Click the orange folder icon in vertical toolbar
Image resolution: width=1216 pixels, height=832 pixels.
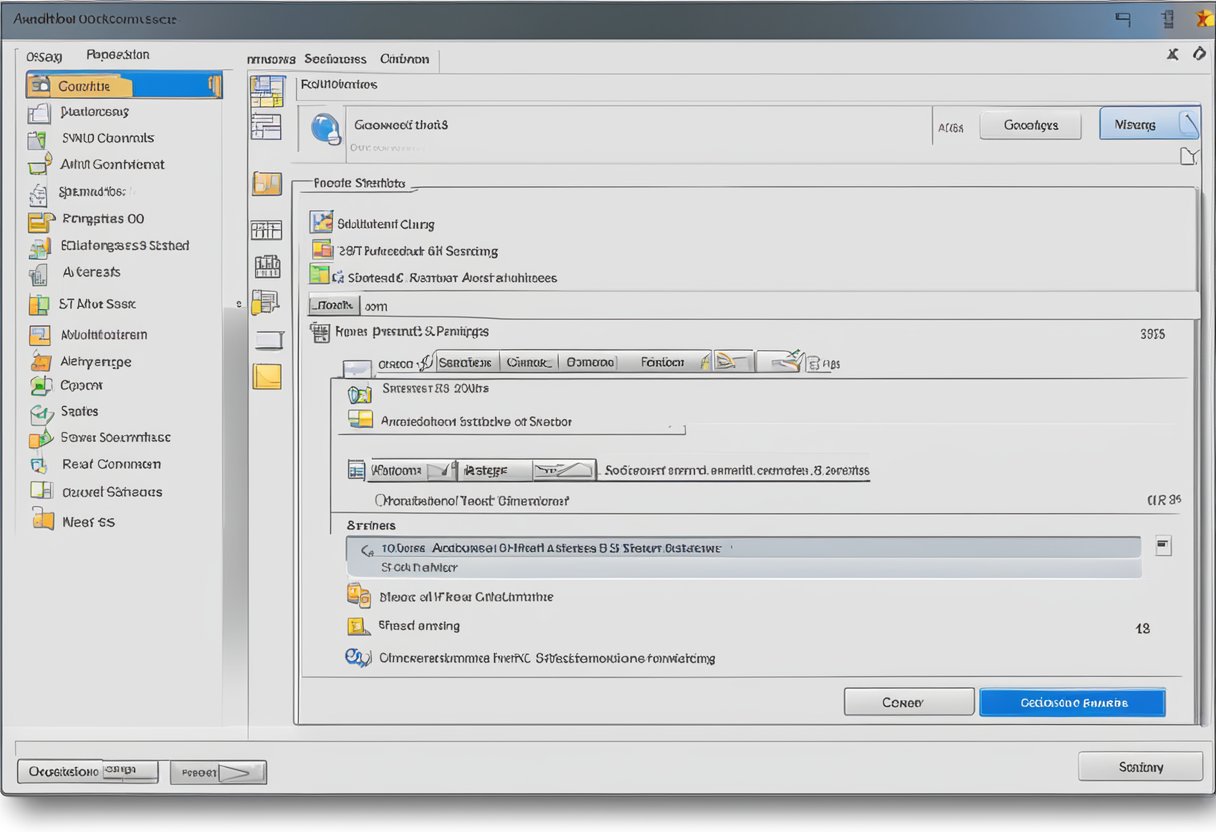click(x=267, y=183)
